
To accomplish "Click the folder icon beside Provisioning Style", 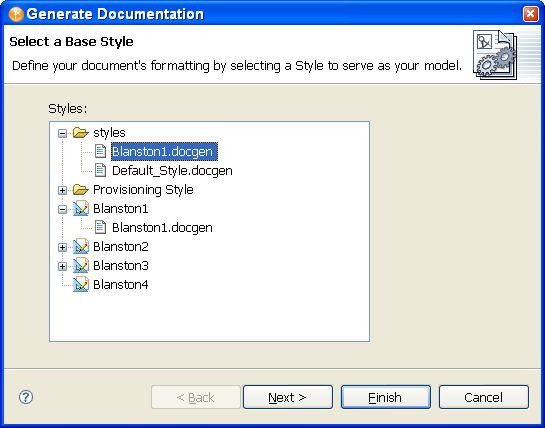I will [x=81, y=189].
